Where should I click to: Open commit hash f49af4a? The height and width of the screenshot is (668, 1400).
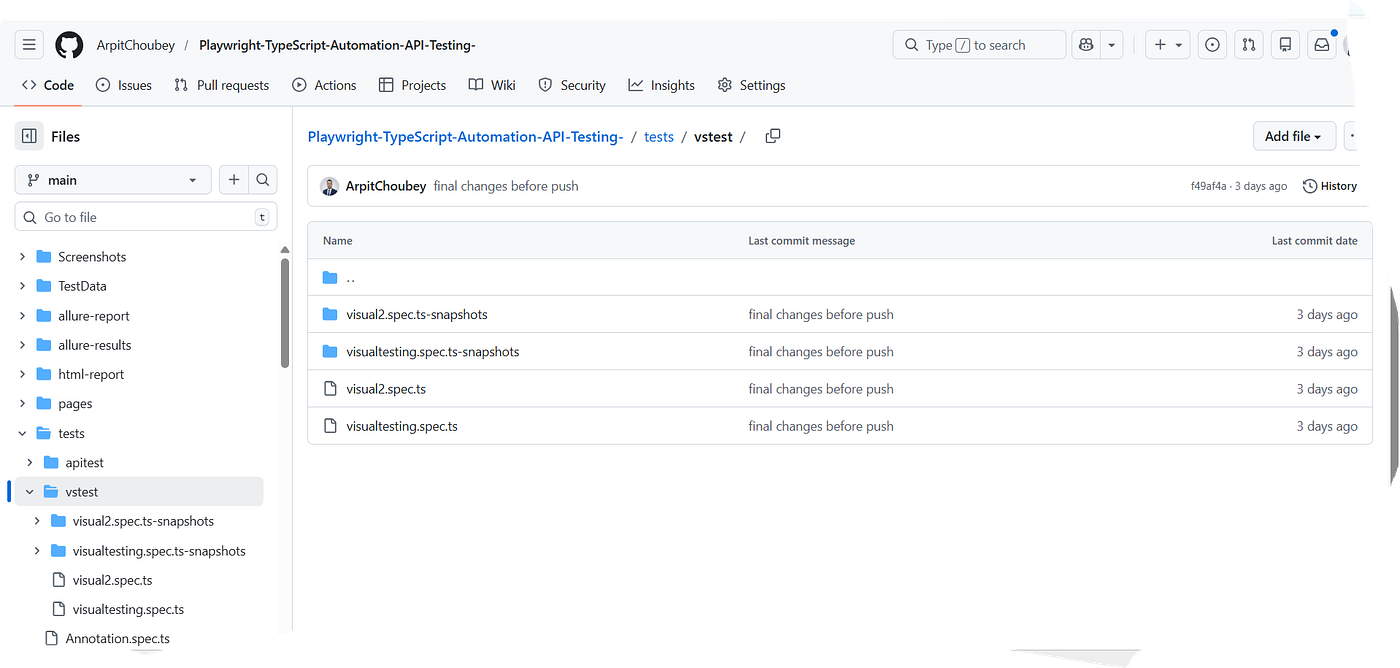(x=1210, y=186)
